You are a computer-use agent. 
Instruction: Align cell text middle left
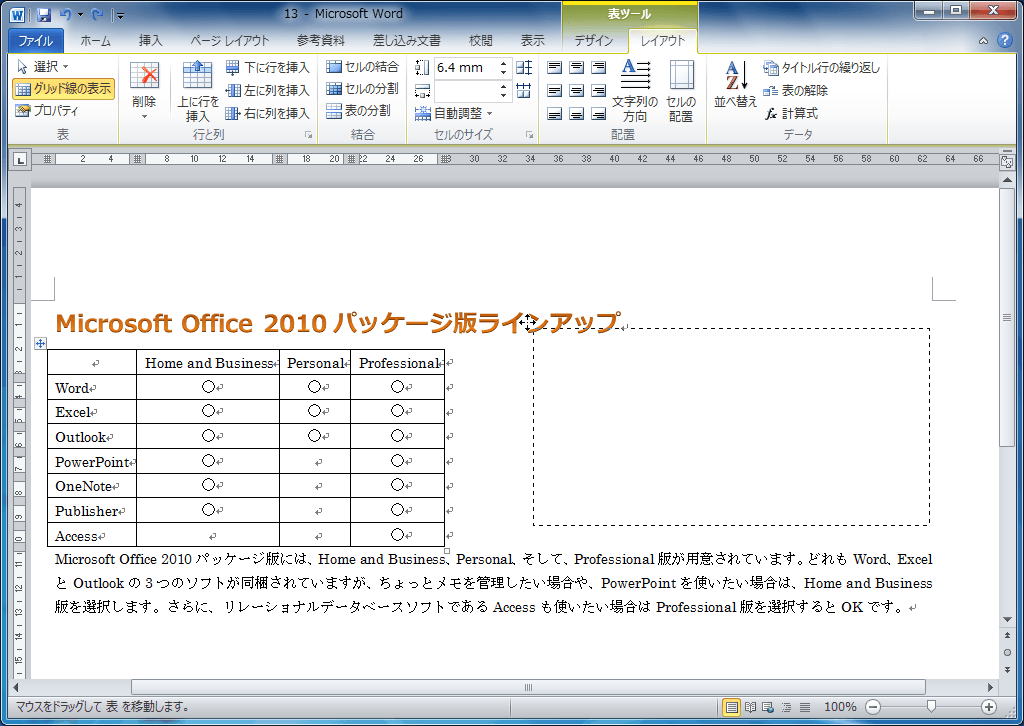(x=554, y=91)
